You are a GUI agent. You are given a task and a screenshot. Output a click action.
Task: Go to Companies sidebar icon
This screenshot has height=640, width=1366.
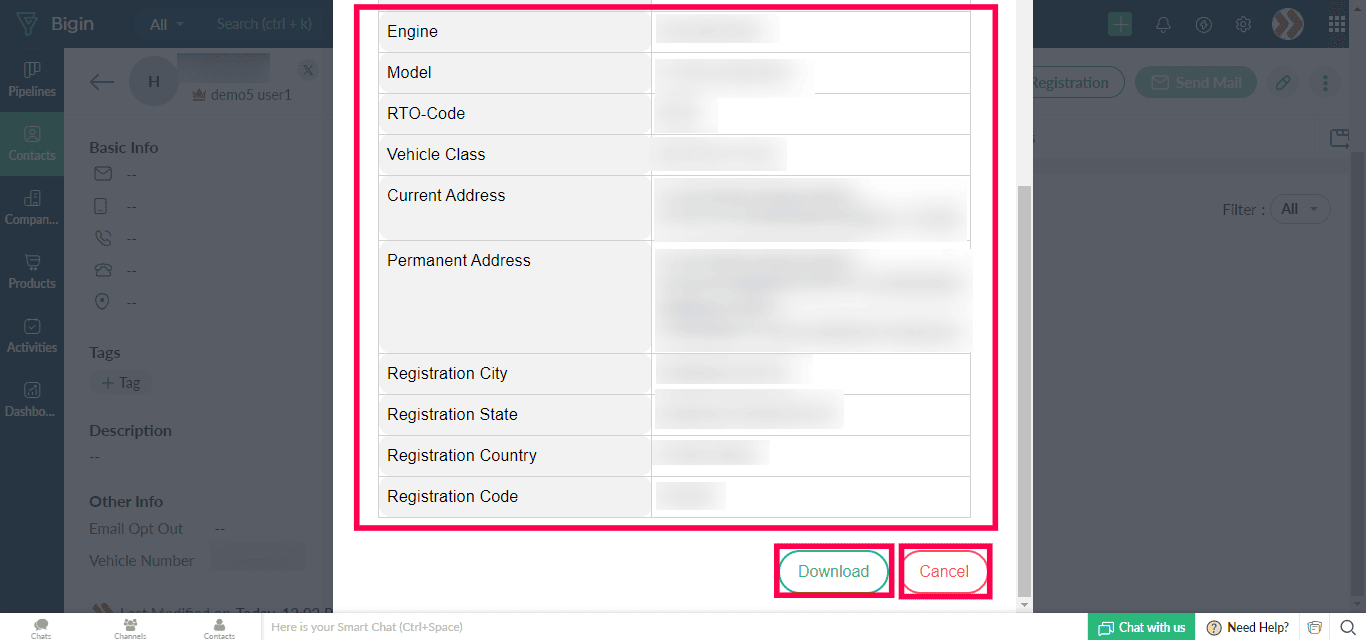pos(32,208)
